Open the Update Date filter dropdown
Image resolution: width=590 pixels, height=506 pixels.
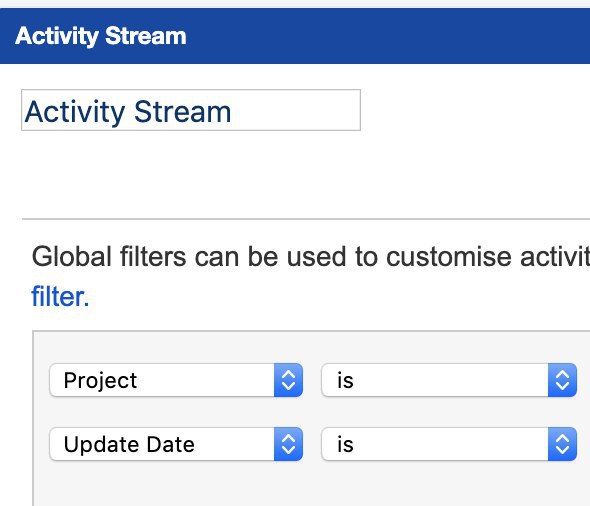click(176, 444)
